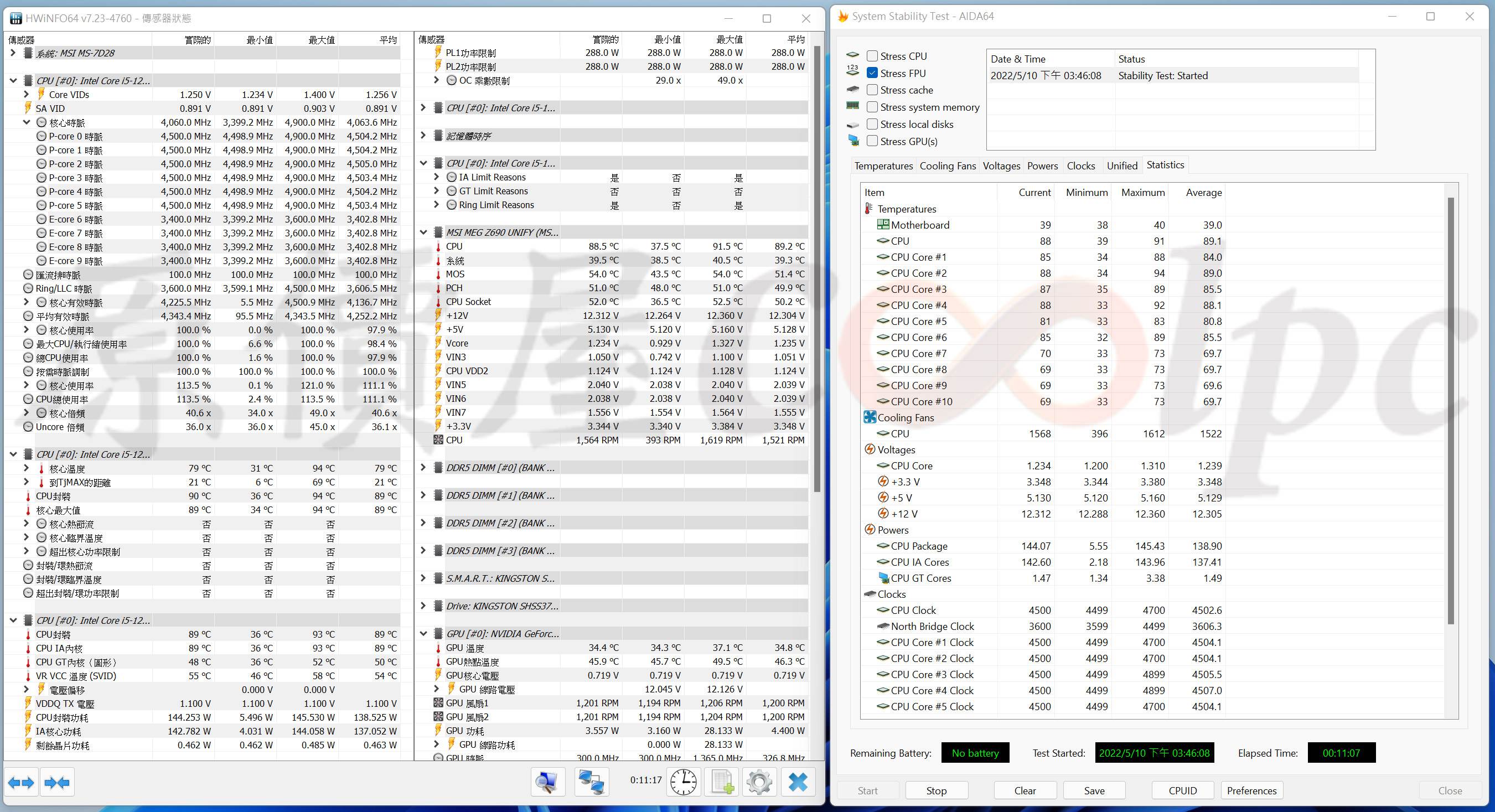Switch to the Clocks tab
The width and height of the screenshot is (1495, 812).
(1080, 166)
